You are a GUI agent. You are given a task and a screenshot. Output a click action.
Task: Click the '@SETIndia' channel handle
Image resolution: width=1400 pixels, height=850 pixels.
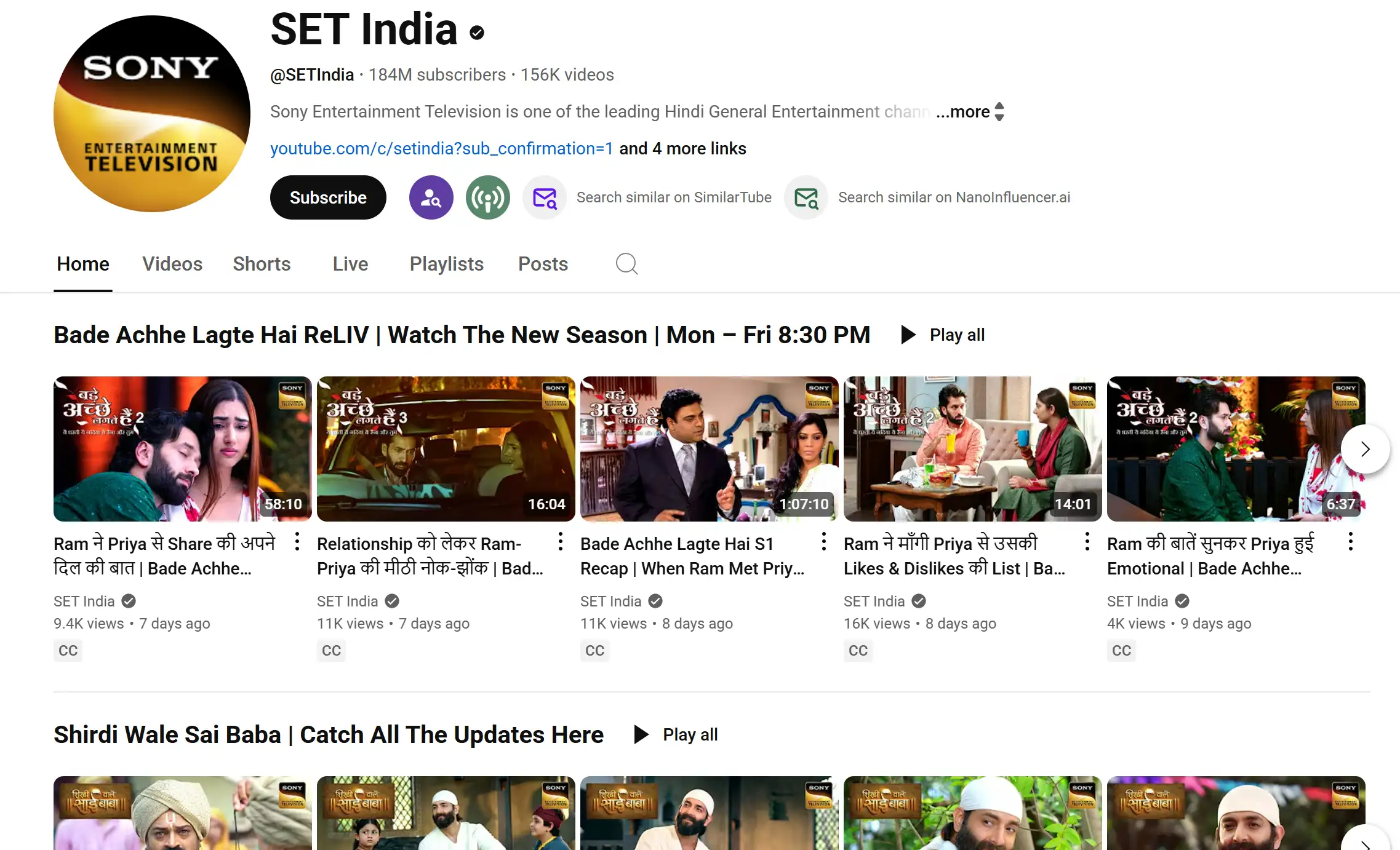tap(312, 75)
